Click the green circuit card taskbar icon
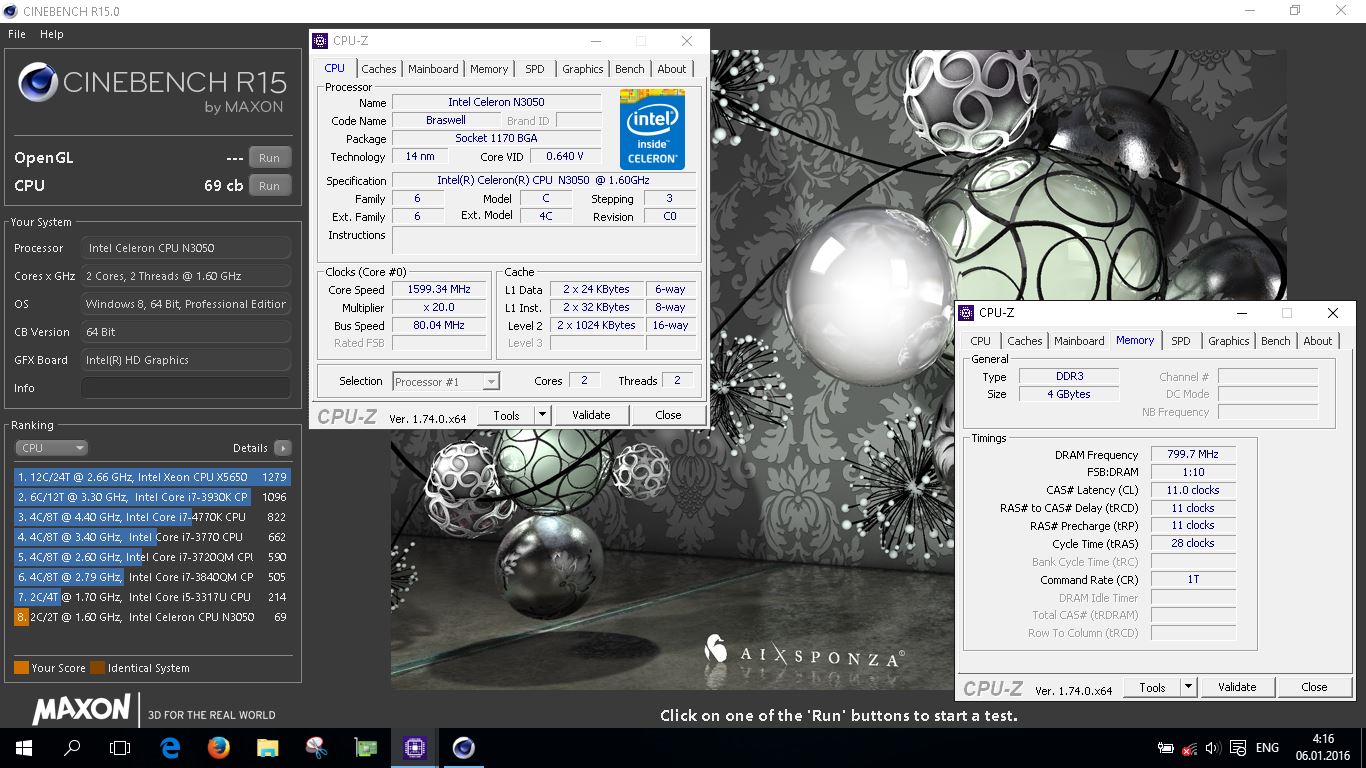The height and width of the screenshot is (768, 1366). (x=365, y=748)
